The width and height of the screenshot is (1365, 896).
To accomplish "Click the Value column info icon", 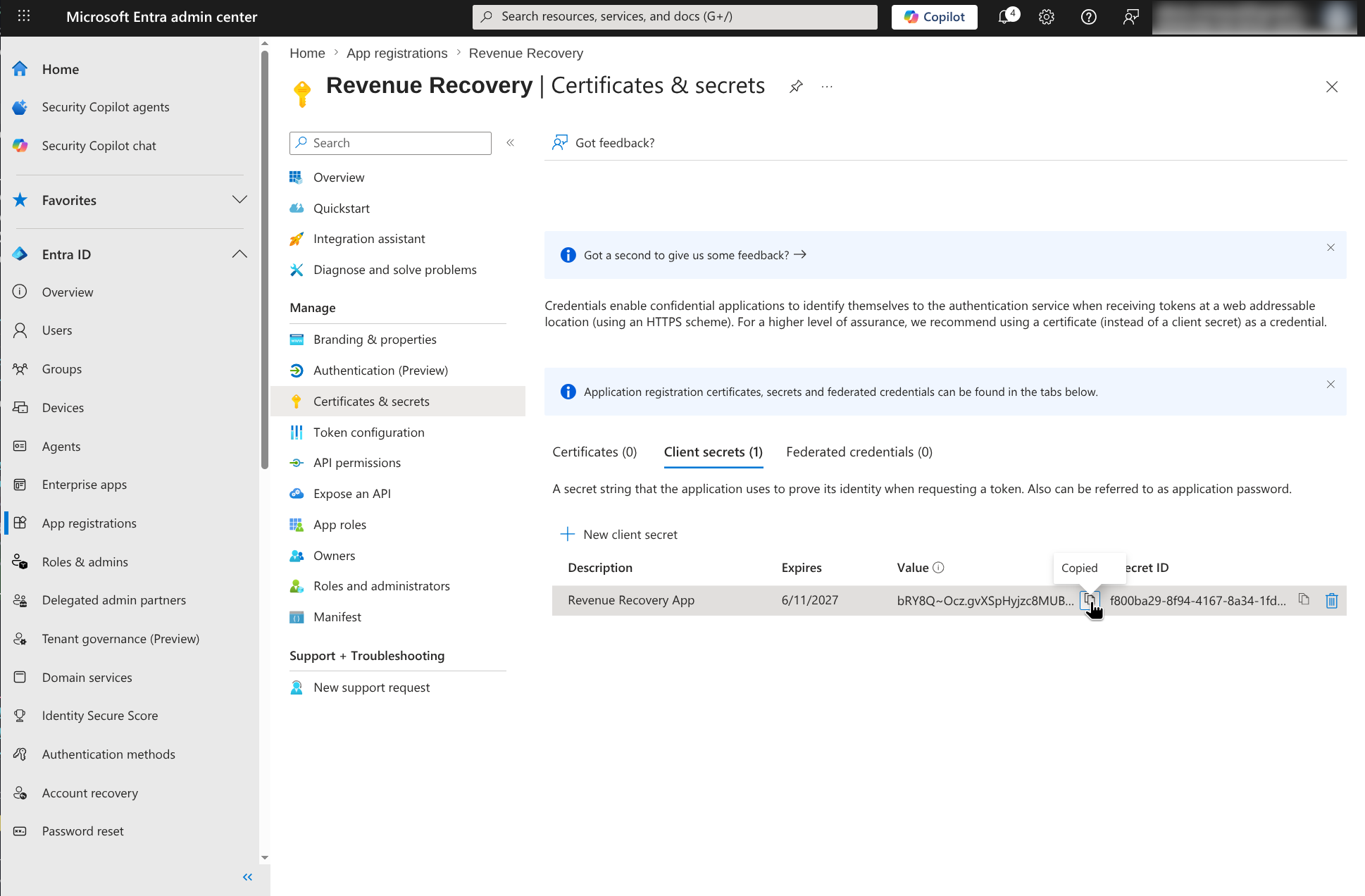I will [x=939, y=568].
